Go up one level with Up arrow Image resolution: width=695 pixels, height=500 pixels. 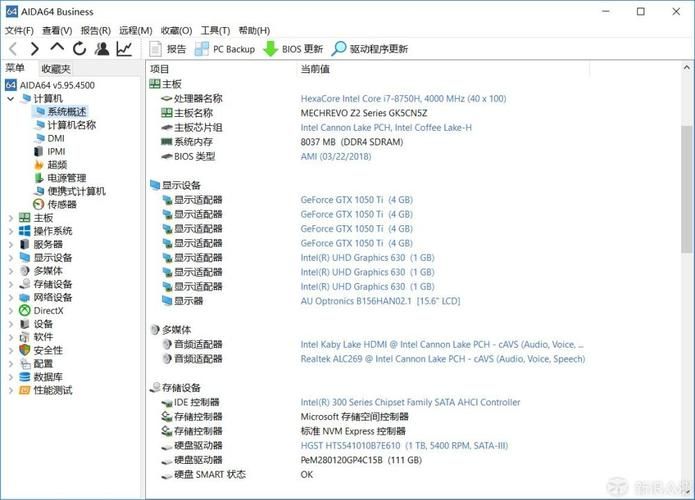[x=57, y=48]
